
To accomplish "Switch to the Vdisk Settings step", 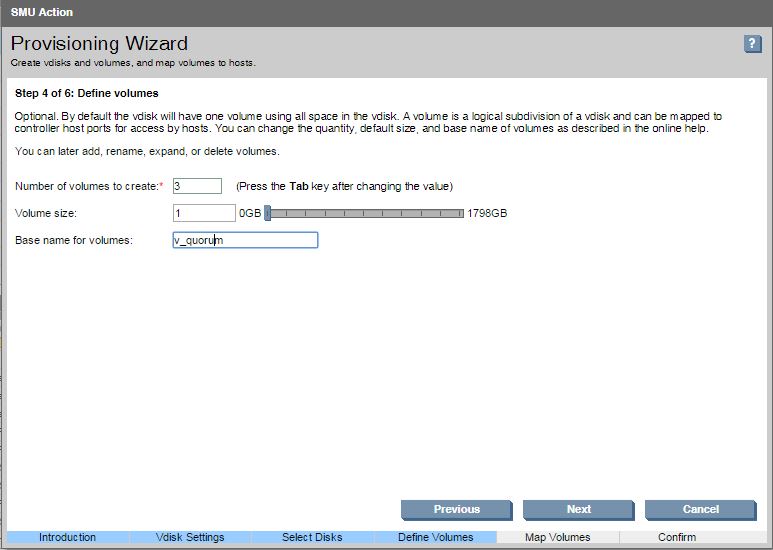I will coord(190,537).
